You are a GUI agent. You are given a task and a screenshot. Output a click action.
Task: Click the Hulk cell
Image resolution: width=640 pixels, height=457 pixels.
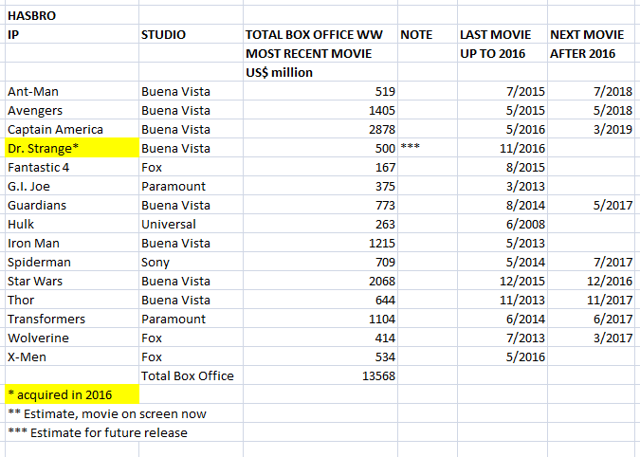tap(72, 224)
